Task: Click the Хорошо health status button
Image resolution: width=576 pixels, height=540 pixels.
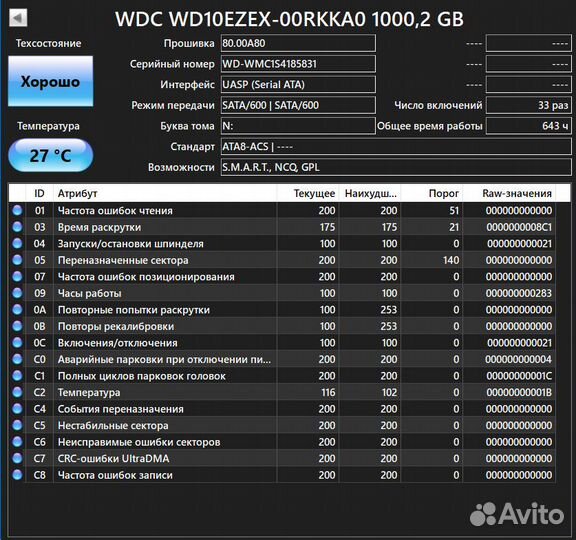Action: [50, 81]
